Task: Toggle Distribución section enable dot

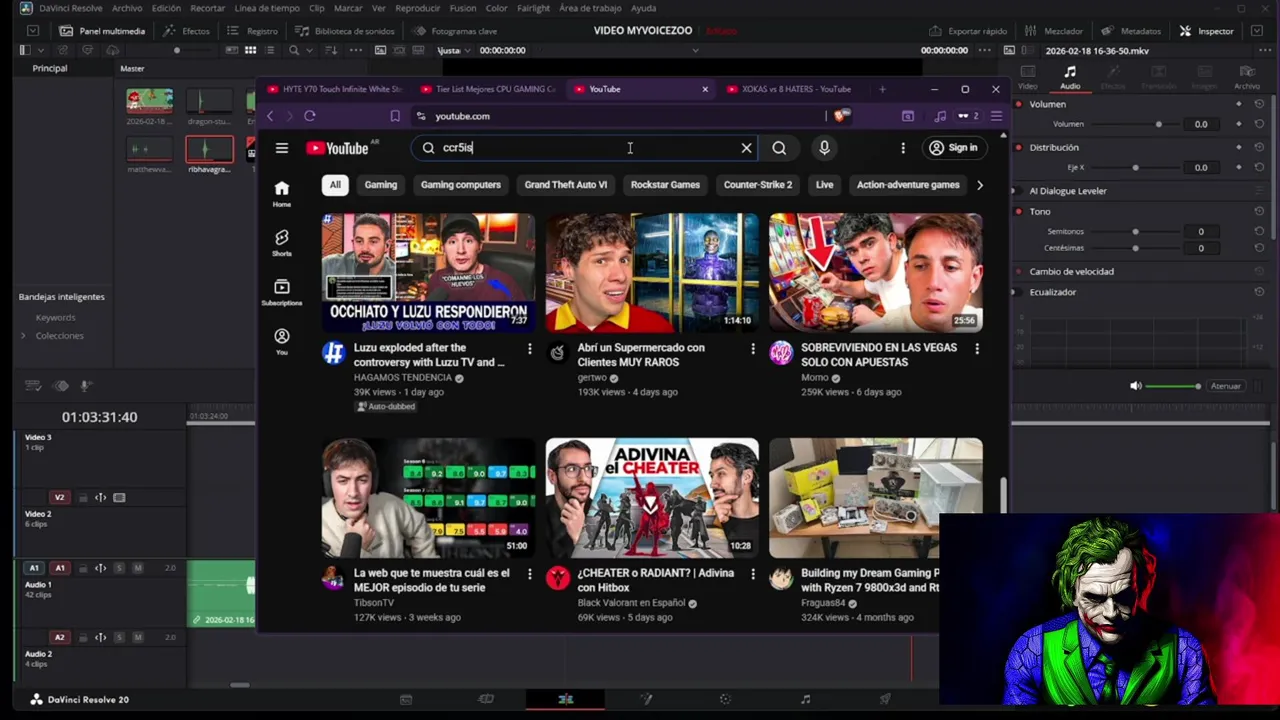Action: [x=1018, y=147]
